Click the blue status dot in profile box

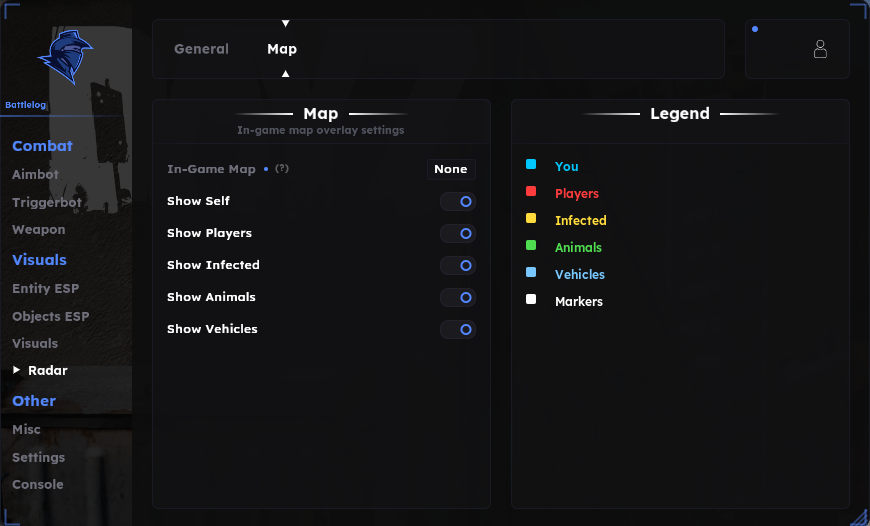point(755,29)
